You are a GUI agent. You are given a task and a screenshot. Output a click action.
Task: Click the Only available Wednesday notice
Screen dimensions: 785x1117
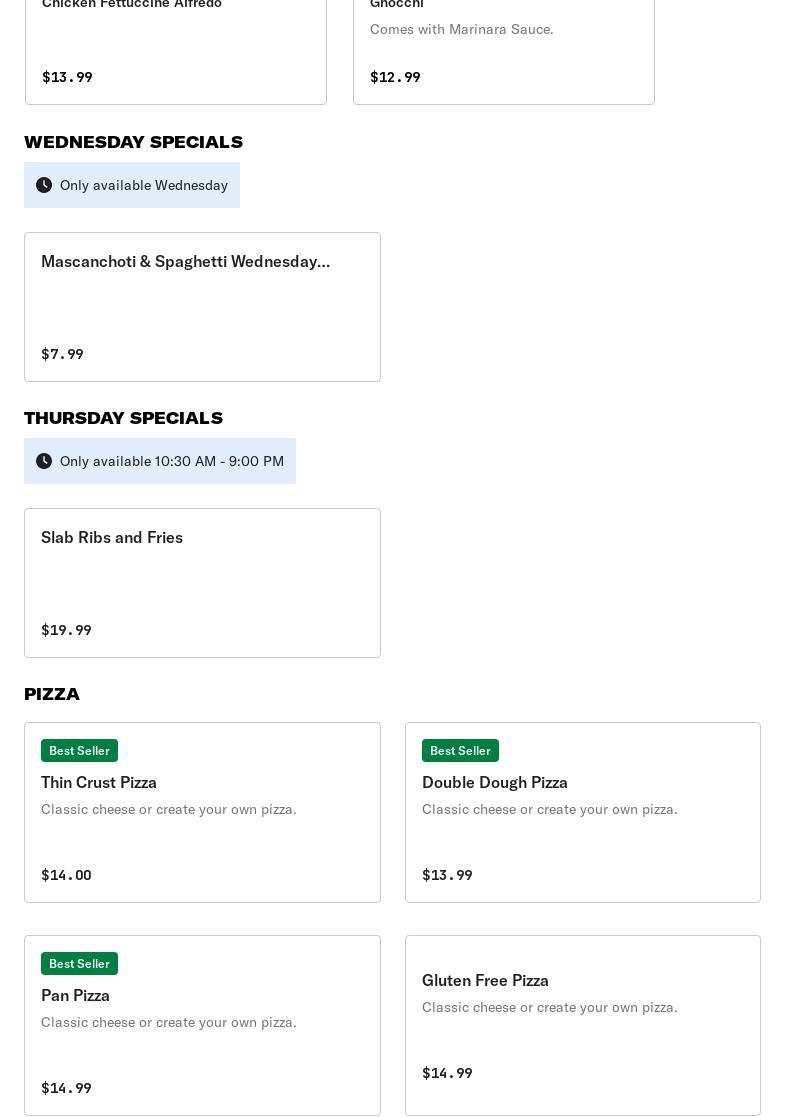(144, 185)
